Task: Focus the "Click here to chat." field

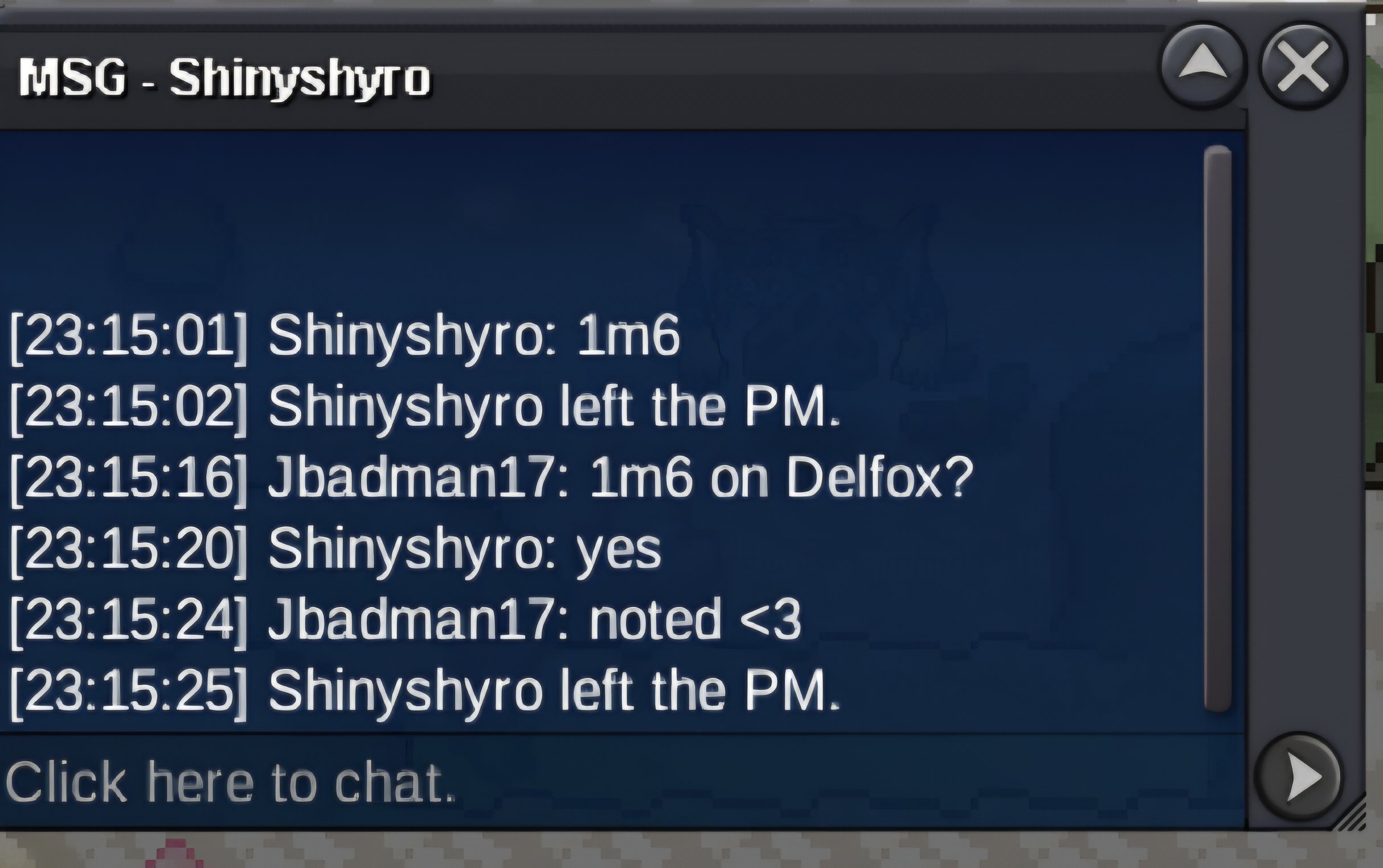Action: pyautogui.click(x=623, y=781)
